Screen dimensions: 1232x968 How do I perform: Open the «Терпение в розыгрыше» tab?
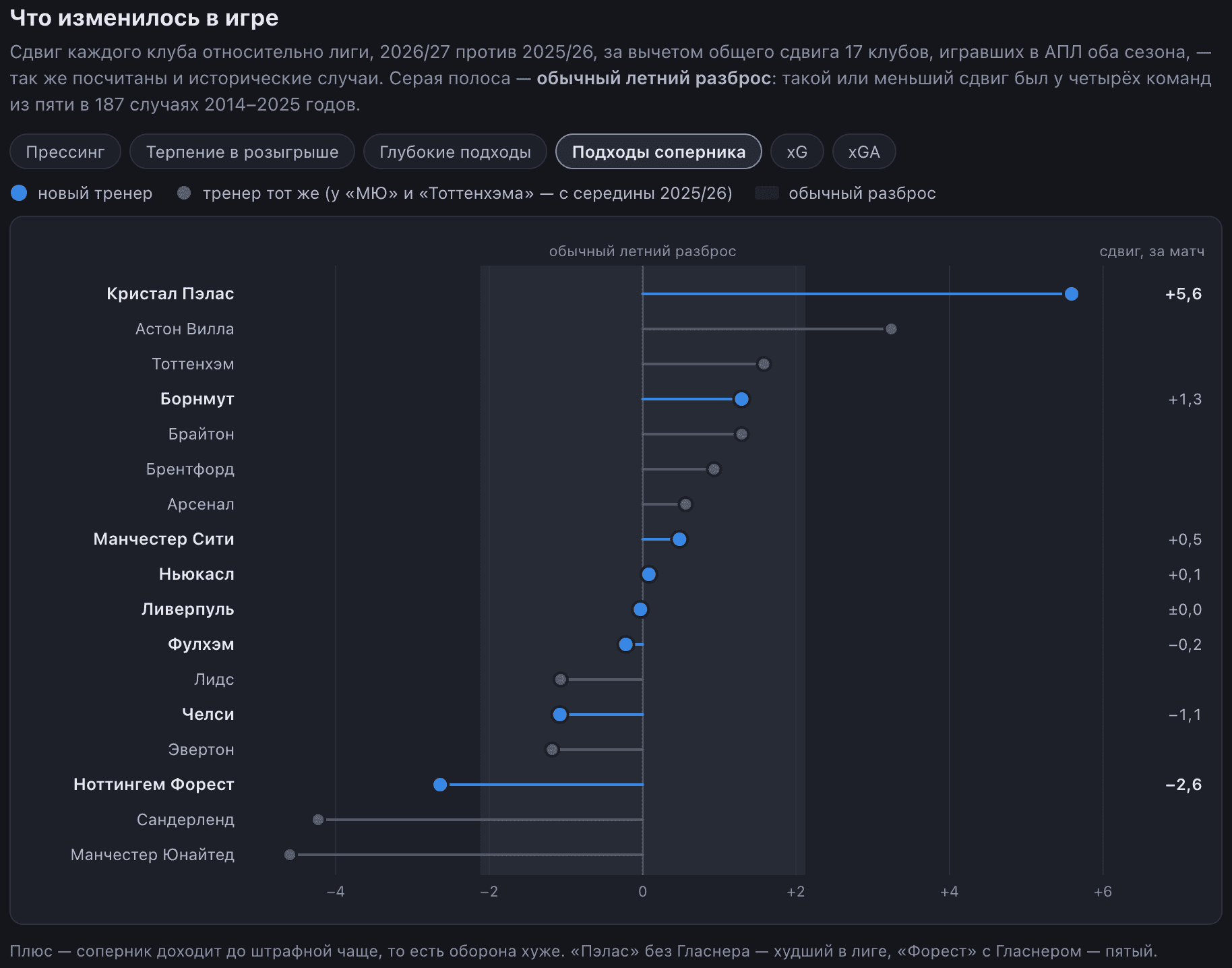(x=243, y=152)
